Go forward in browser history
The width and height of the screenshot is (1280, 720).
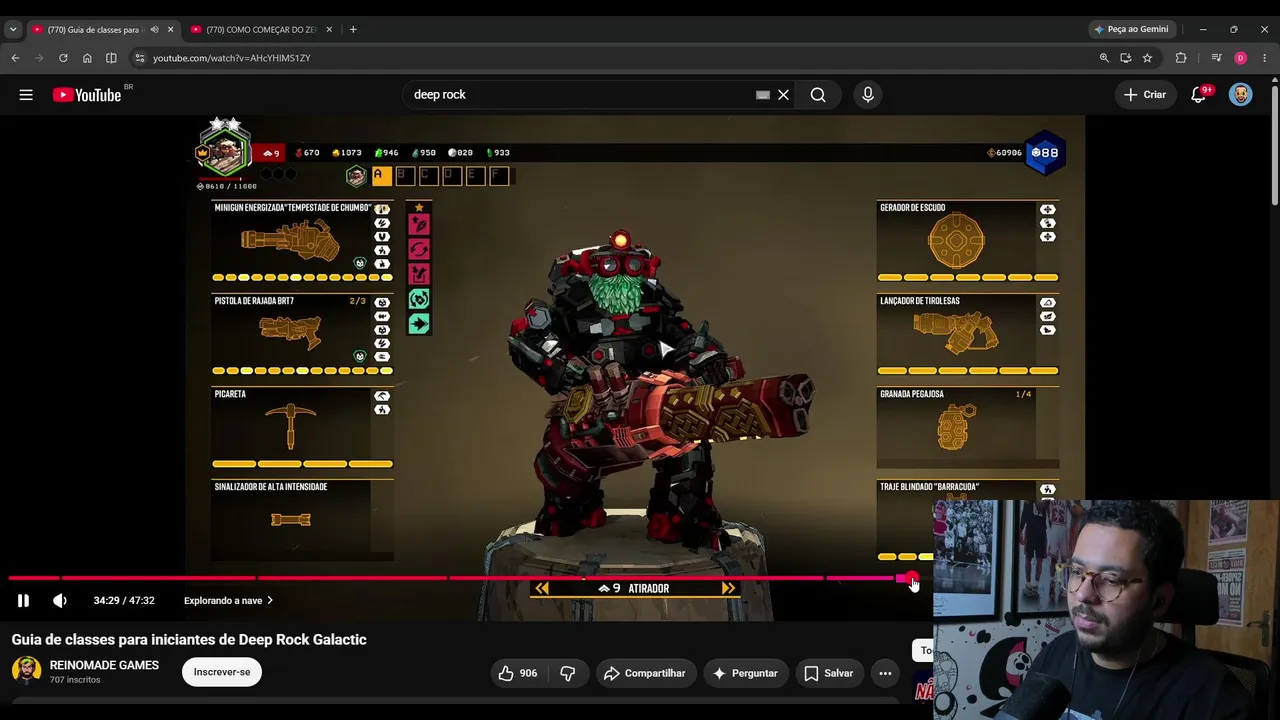point(39,58)
